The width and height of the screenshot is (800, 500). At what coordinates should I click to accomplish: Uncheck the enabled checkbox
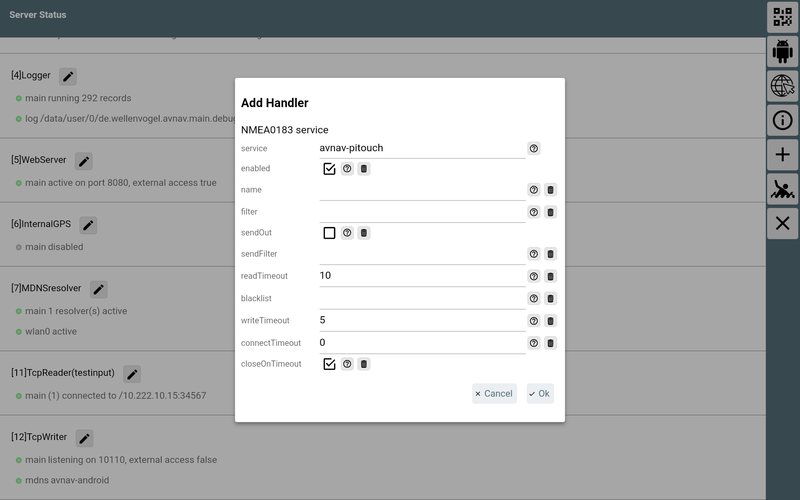[x=329, y=169]
